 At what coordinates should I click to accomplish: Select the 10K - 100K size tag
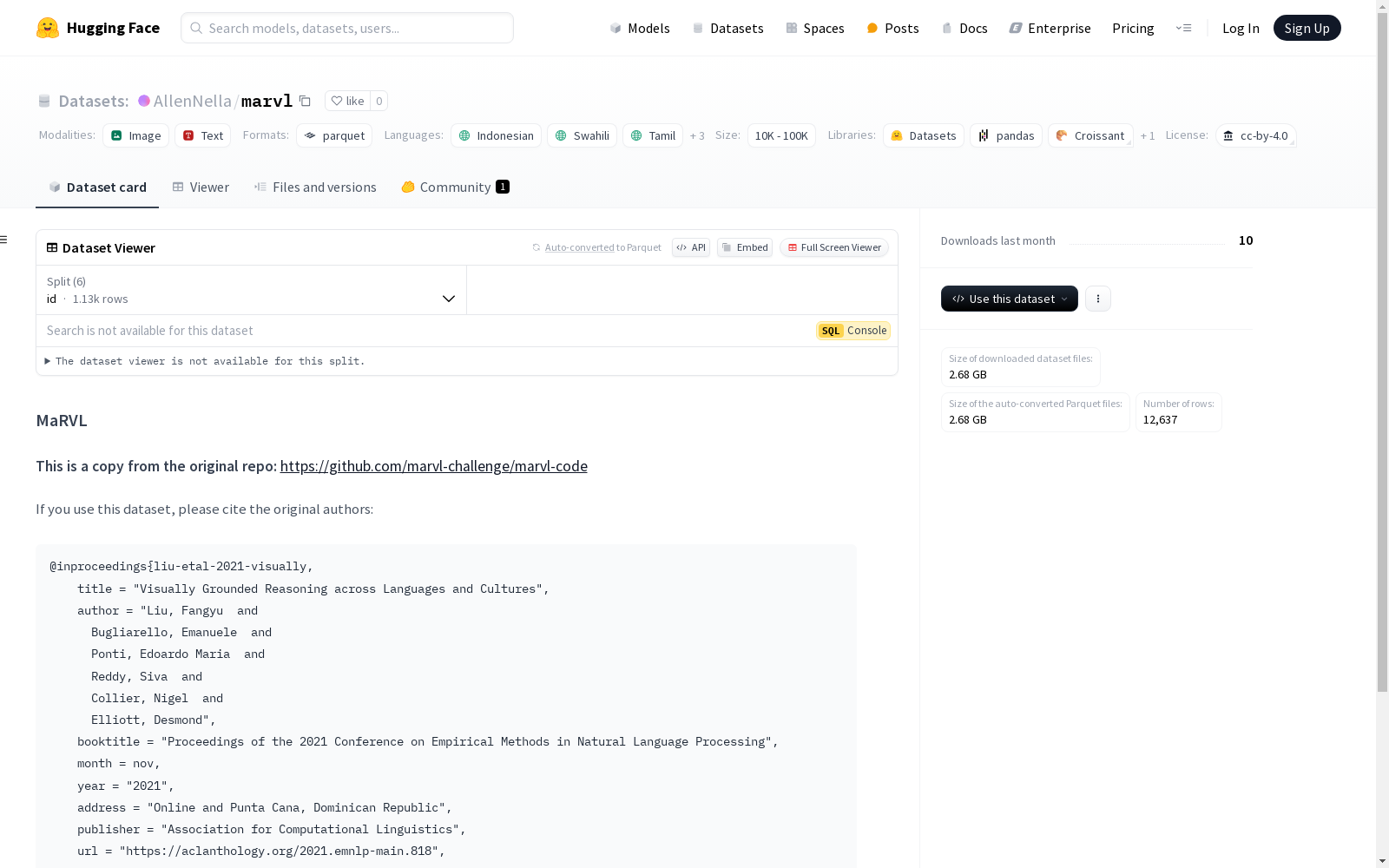coord(781,135)
